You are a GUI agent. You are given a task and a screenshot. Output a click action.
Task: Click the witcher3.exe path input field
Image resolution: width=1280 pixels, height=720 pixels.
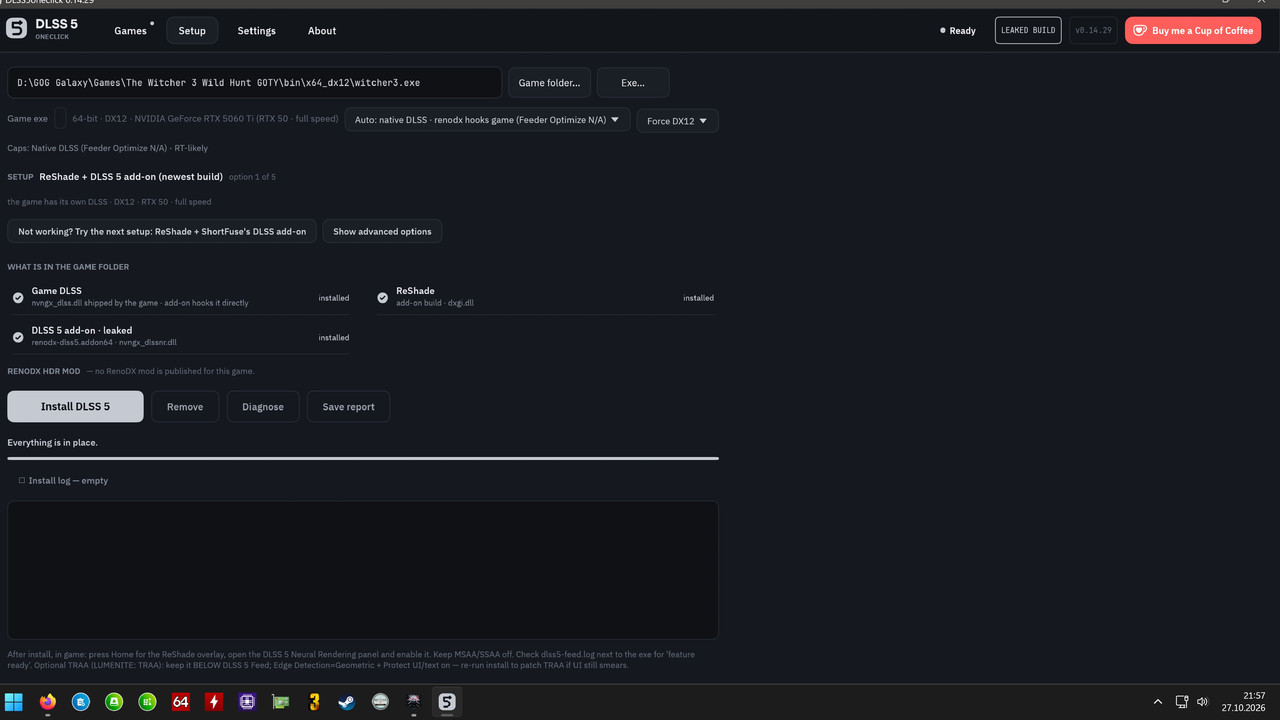254,83
